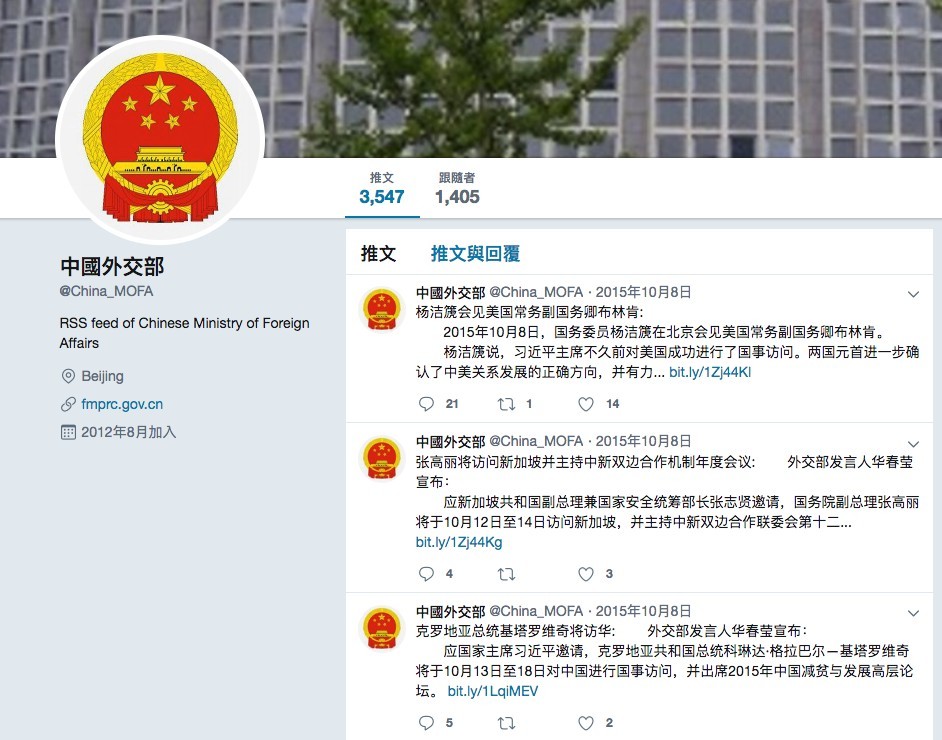Open chevron menu on Singapore tweet
This screenshot has width=942, height=740.
tap(913, 444)
